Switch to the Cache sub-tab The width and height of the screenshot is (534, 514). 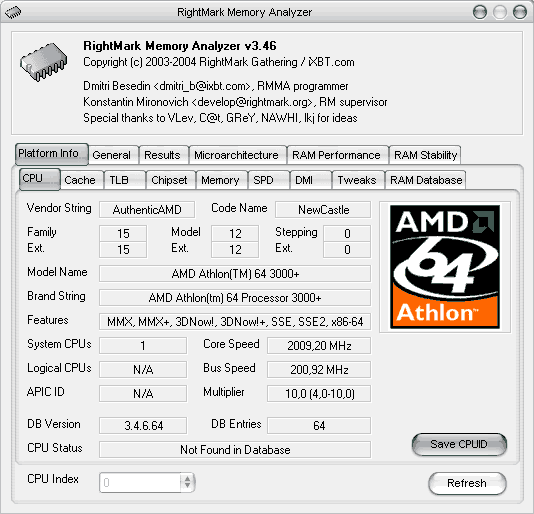pyautogui.click(x=80, y=180)
